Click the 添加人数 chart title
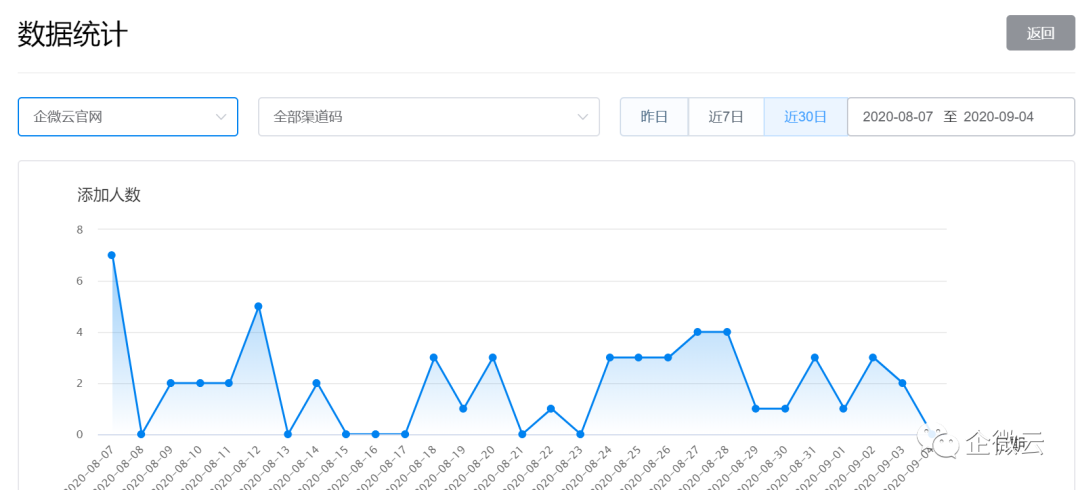The height and width of the screenshot is (490, 1080). pyautogui.click(x=109, y=195)
